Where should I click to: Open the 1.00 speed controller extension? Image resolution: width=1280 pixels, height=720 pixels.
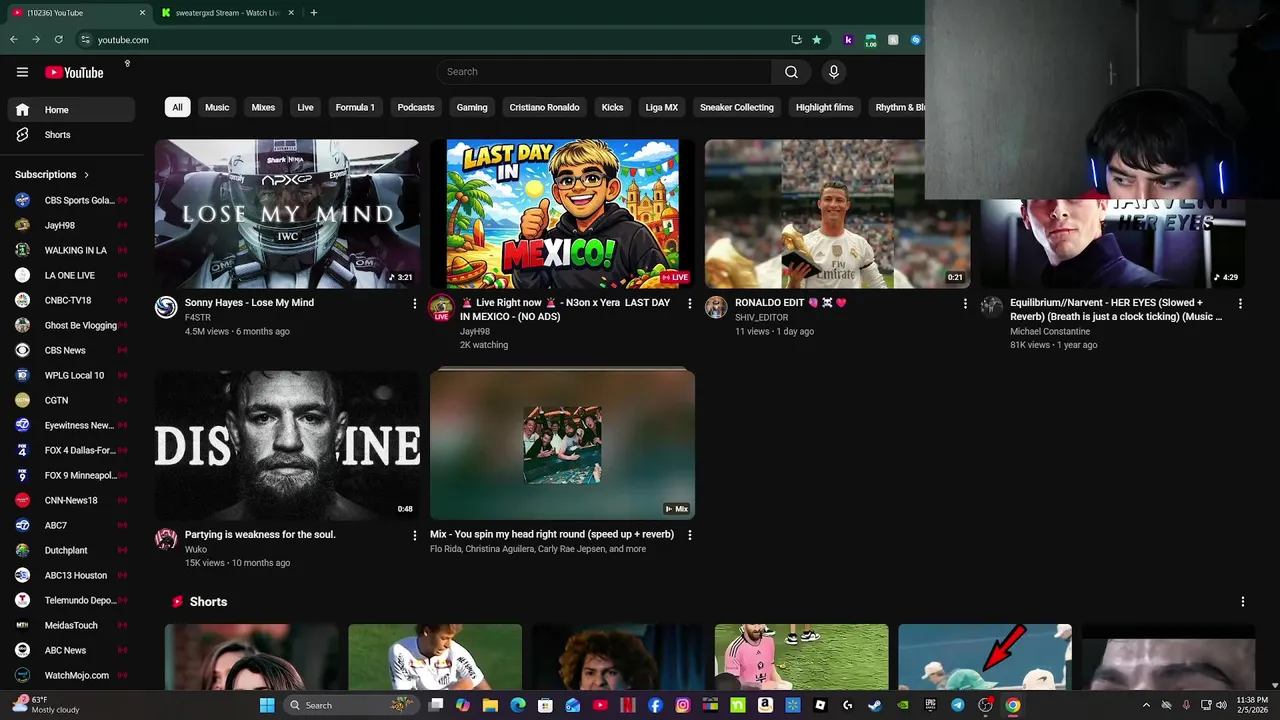coord(870,40)
